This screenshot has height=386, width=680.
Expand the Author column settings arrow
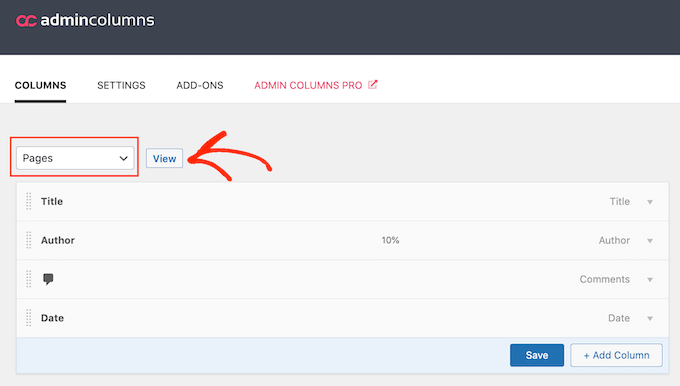click(650, 241)
